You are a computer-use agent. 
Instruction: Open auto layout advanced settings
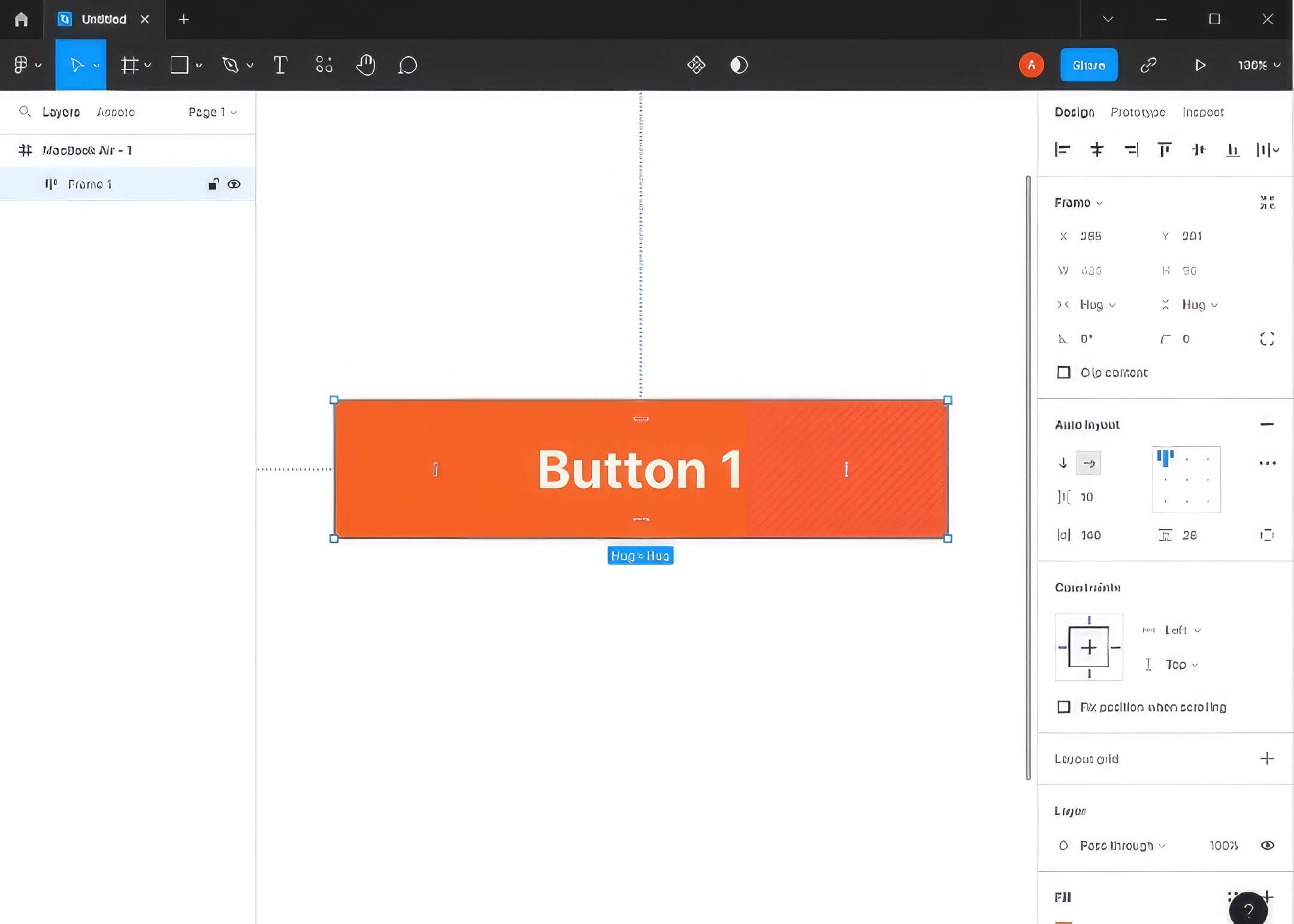pos(1267,463)
